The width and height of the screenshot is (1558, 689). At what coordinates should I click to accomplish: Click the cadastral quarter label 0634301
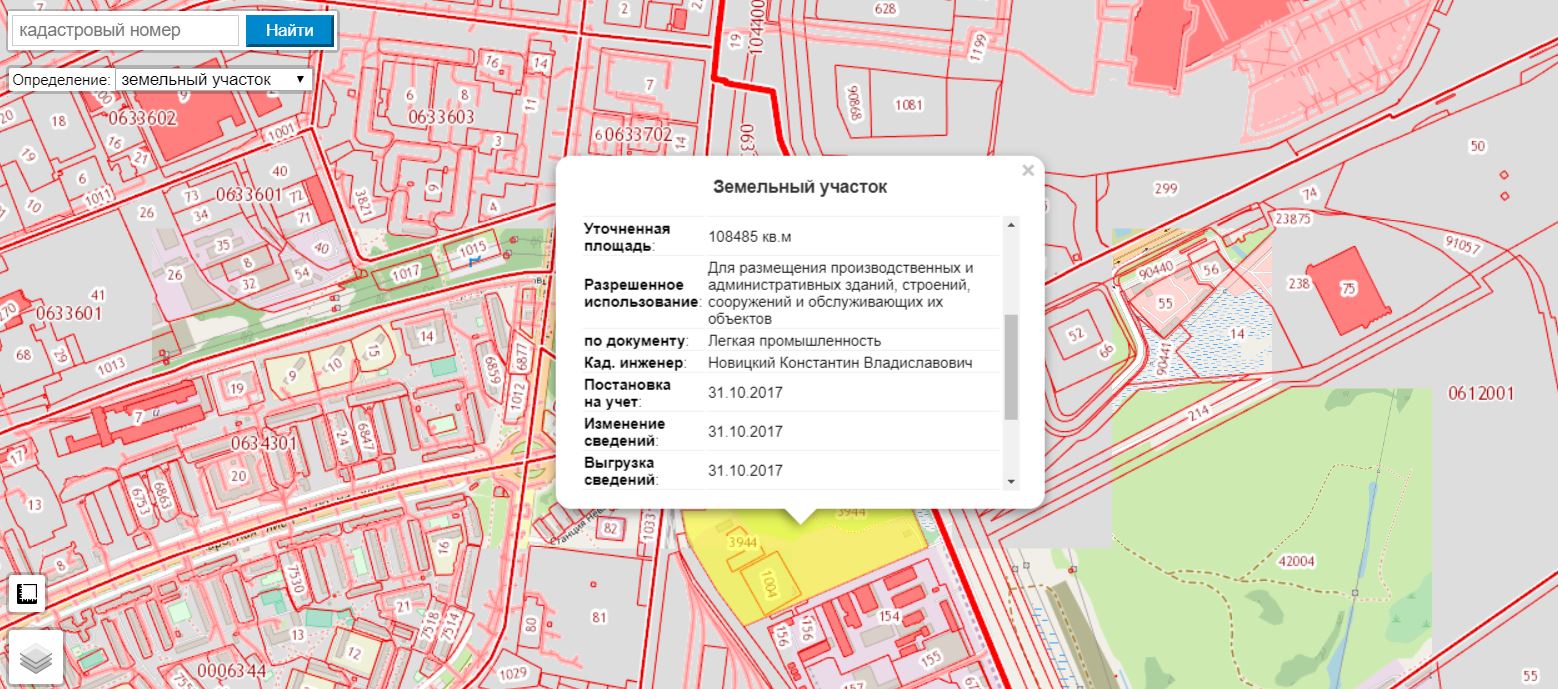point(263,443)
